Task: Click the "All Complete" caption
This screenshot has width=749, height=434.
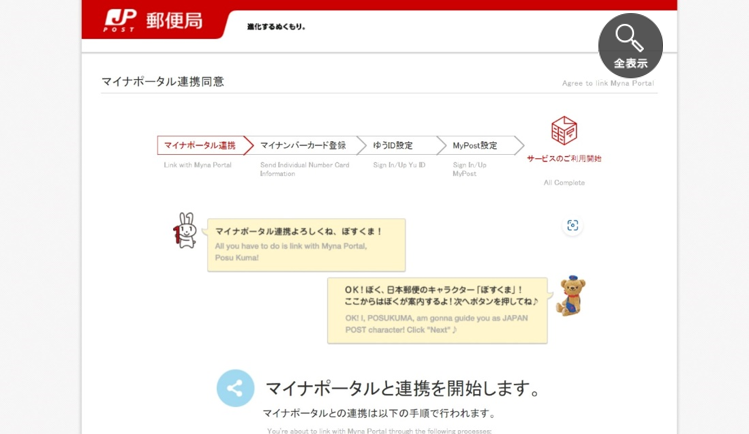Action: [x=564, y=182]
